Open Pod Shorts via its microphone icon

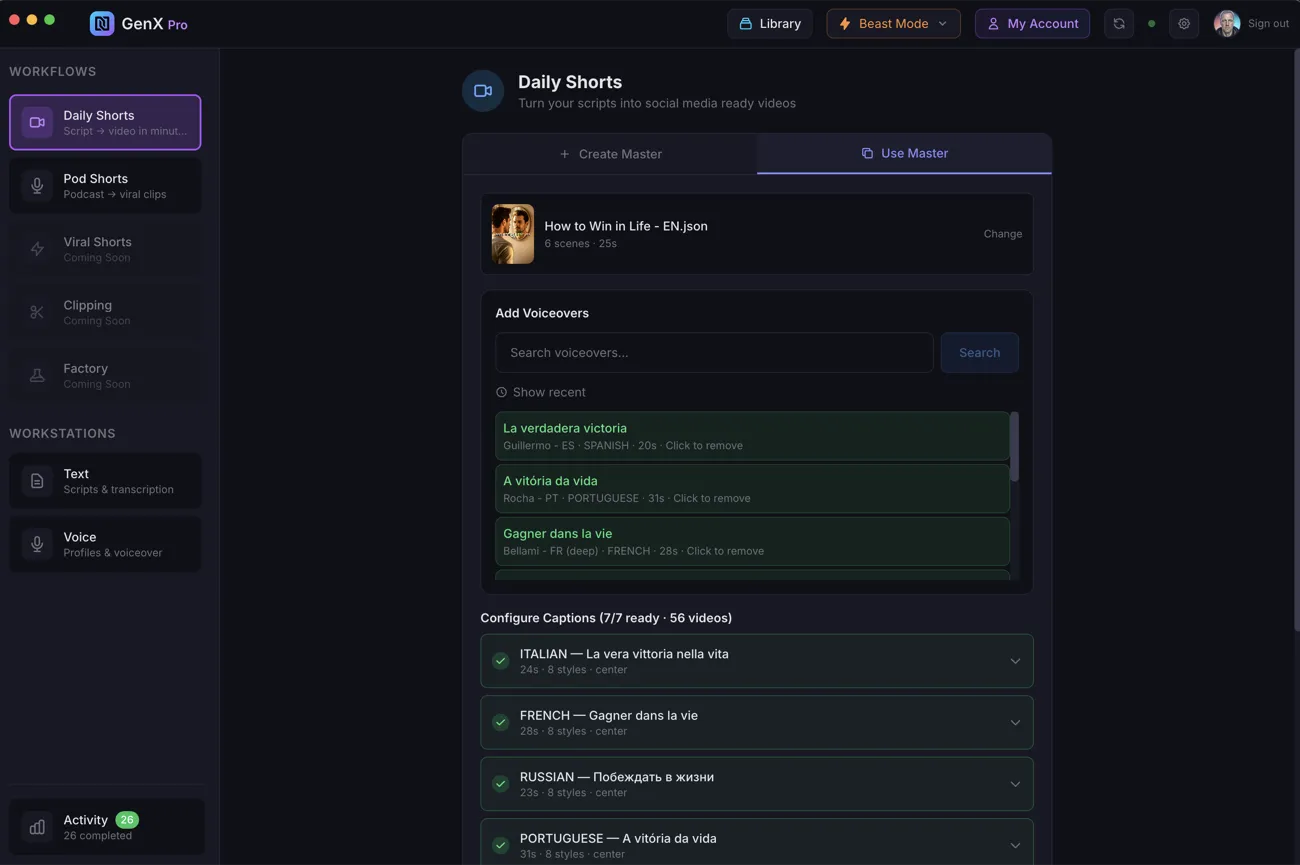(37, 185)
